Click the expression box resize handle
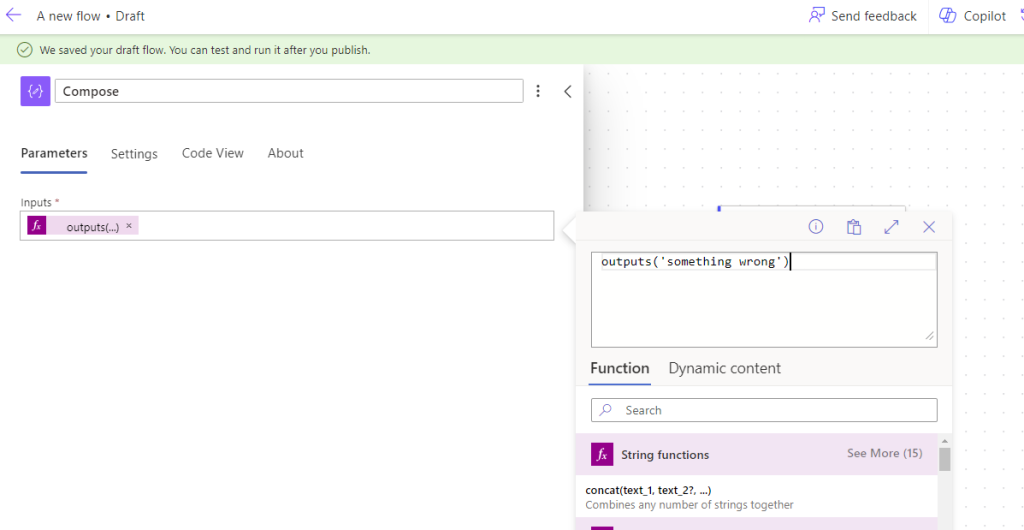The width and height of the screenshot is (1024, 530). click(x=929, y=335)
